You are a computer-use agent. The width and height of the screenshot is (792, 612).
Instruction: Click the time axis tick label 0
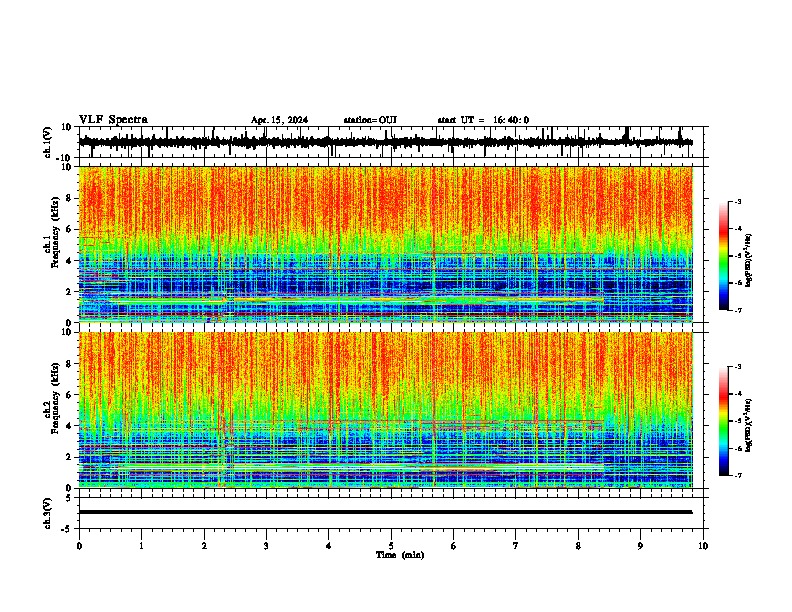pos(79,546)
